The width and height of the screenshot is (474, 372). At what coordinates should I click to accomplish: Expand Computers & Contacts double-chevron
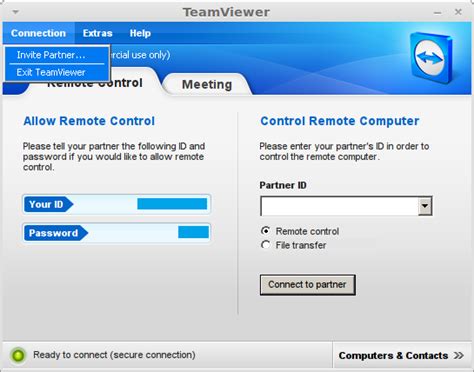(459, 355)
